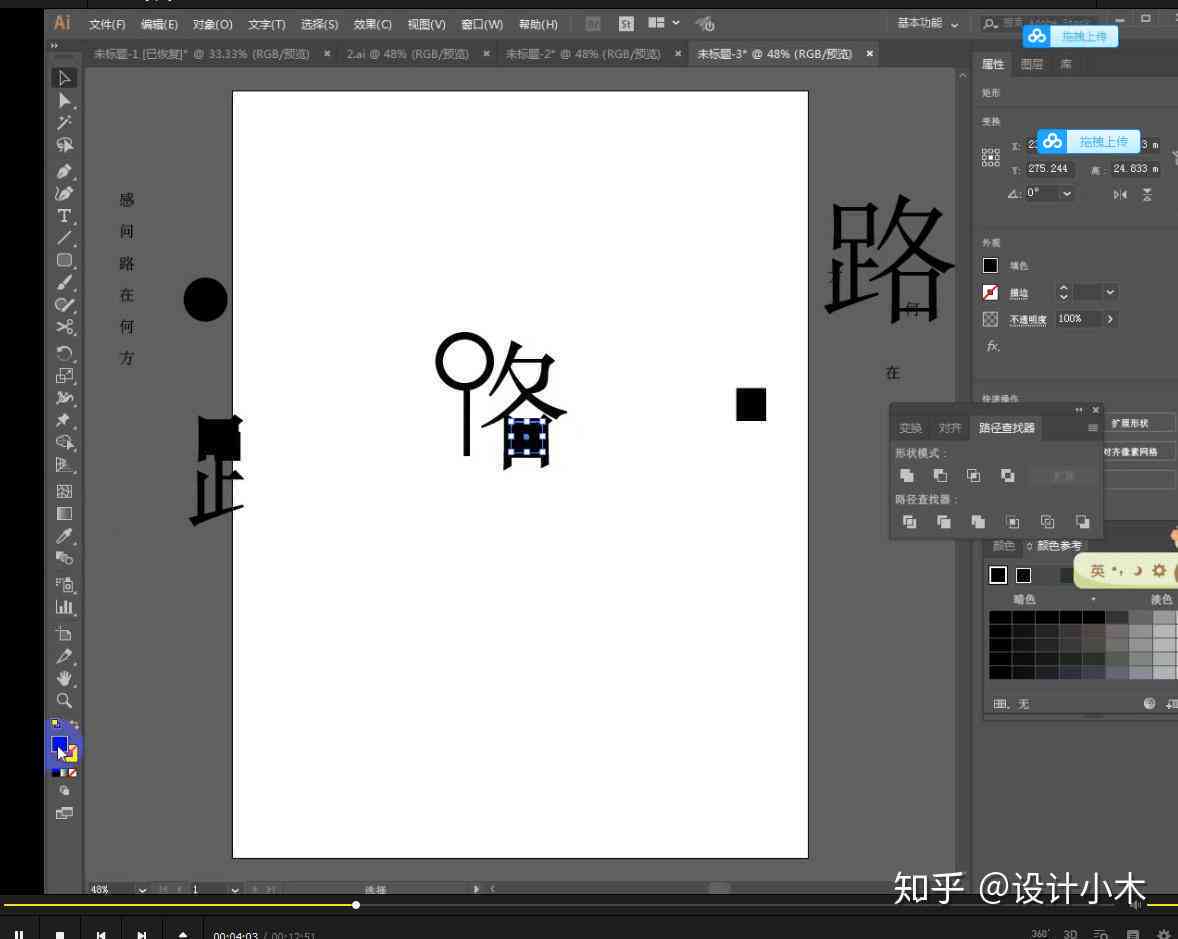Image resolution: width=1178 pixels, height=939 pixels.
Task: Select the Artboard tool
Action: 64,634
